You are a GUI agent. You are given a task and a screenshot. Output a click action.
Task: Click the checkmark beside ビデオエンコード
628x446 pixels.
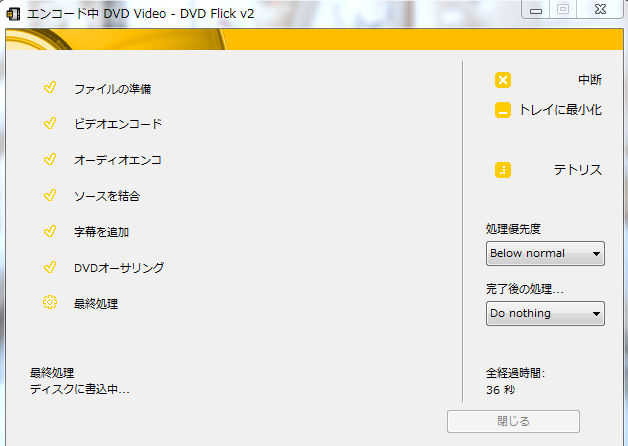click(x=50, y=123)
